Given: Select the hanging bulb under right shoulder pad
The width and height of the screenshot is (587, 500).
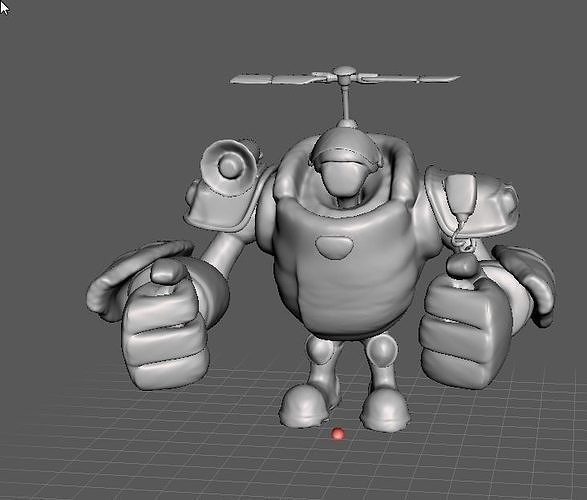Looking at the screenshot, I should (463, 266).
